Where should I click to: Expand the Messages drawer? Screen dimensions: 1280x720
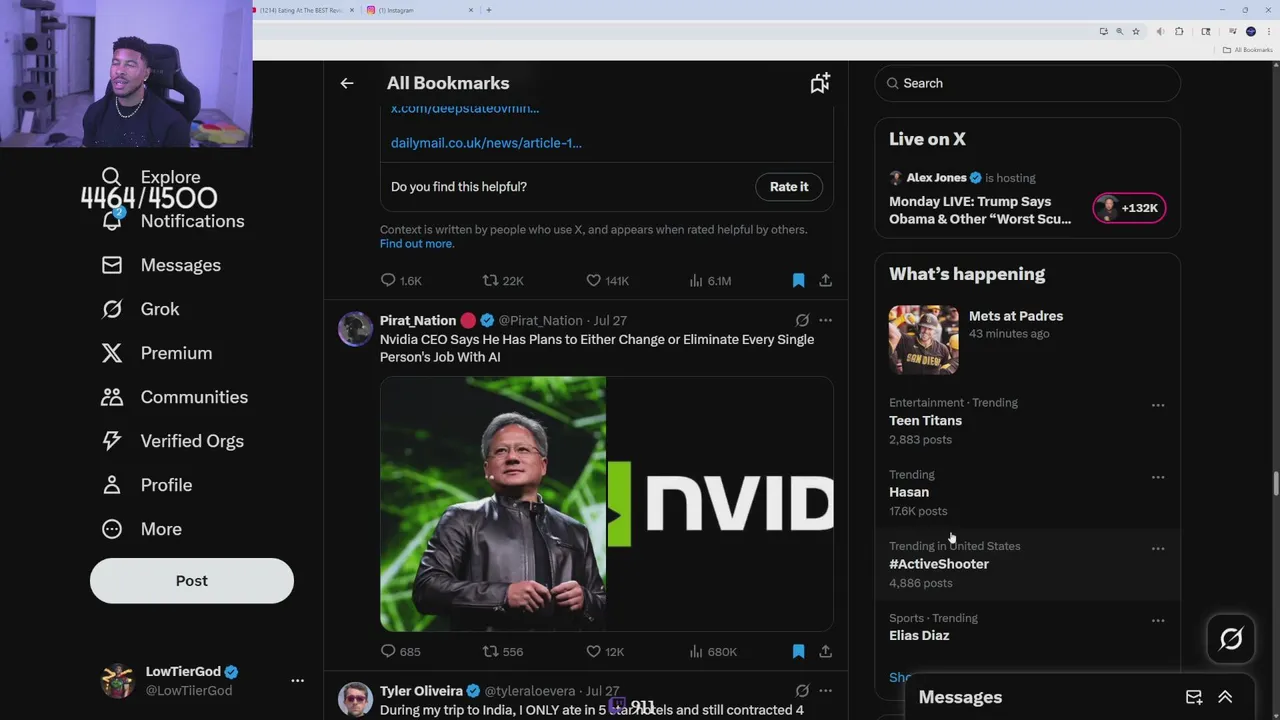[x=1225, y=697]
